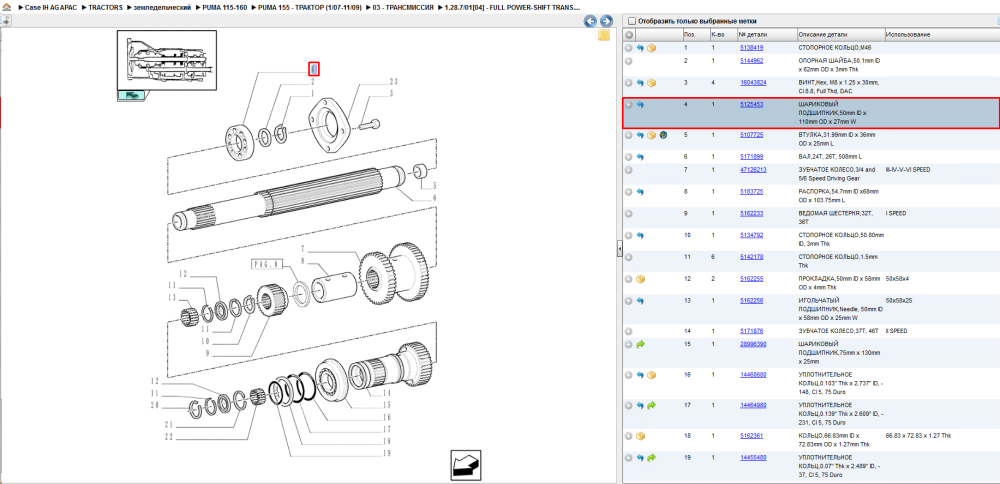Add part 5144962 with plus icon
Image resolution: width=1000 pixels, height=484 pixels.
click(628, 61)
